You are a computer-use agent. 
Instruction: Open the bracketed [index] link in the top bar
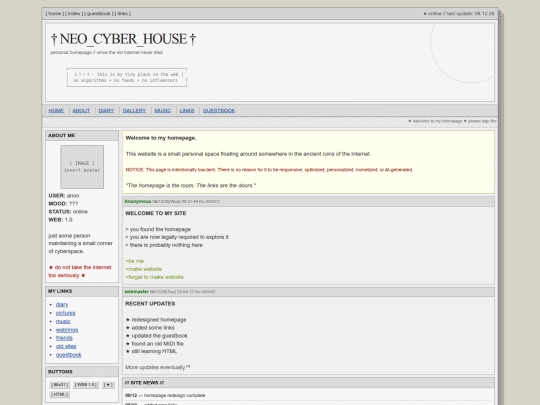click(74, 14)
